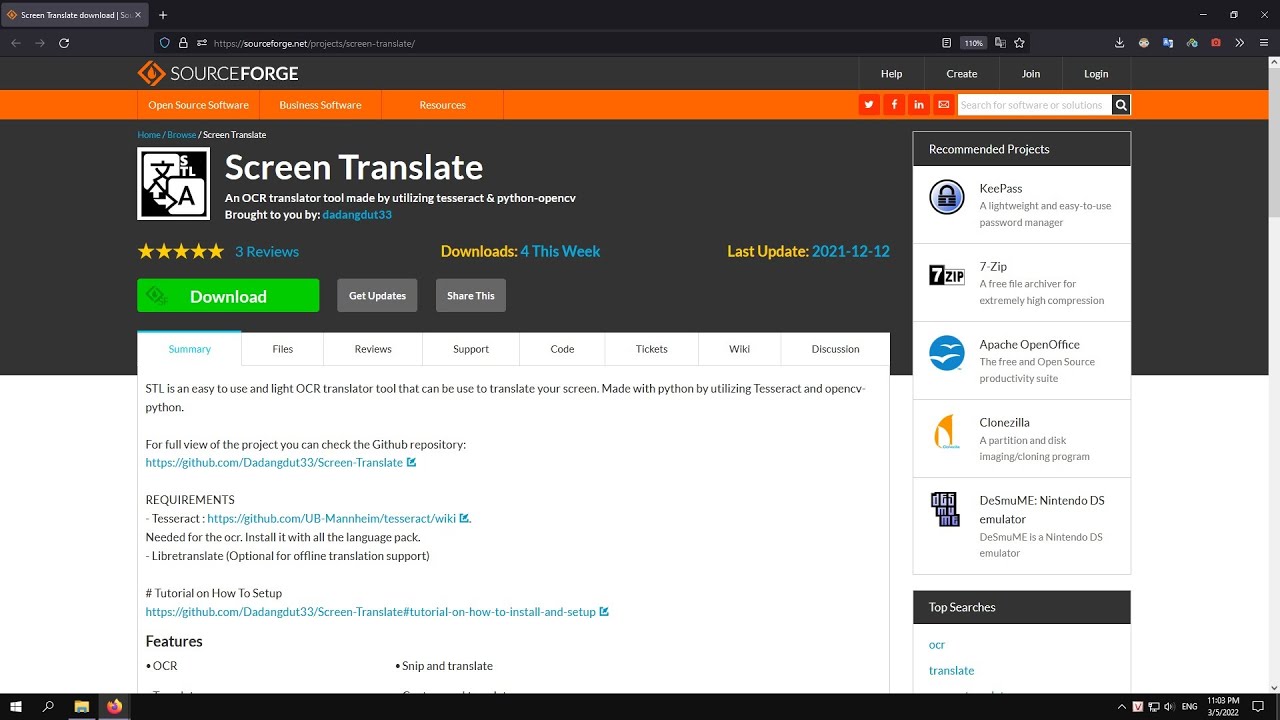The image size is (1280, 720).
Task: Click the red camera extension icon
Action: 1216,43
